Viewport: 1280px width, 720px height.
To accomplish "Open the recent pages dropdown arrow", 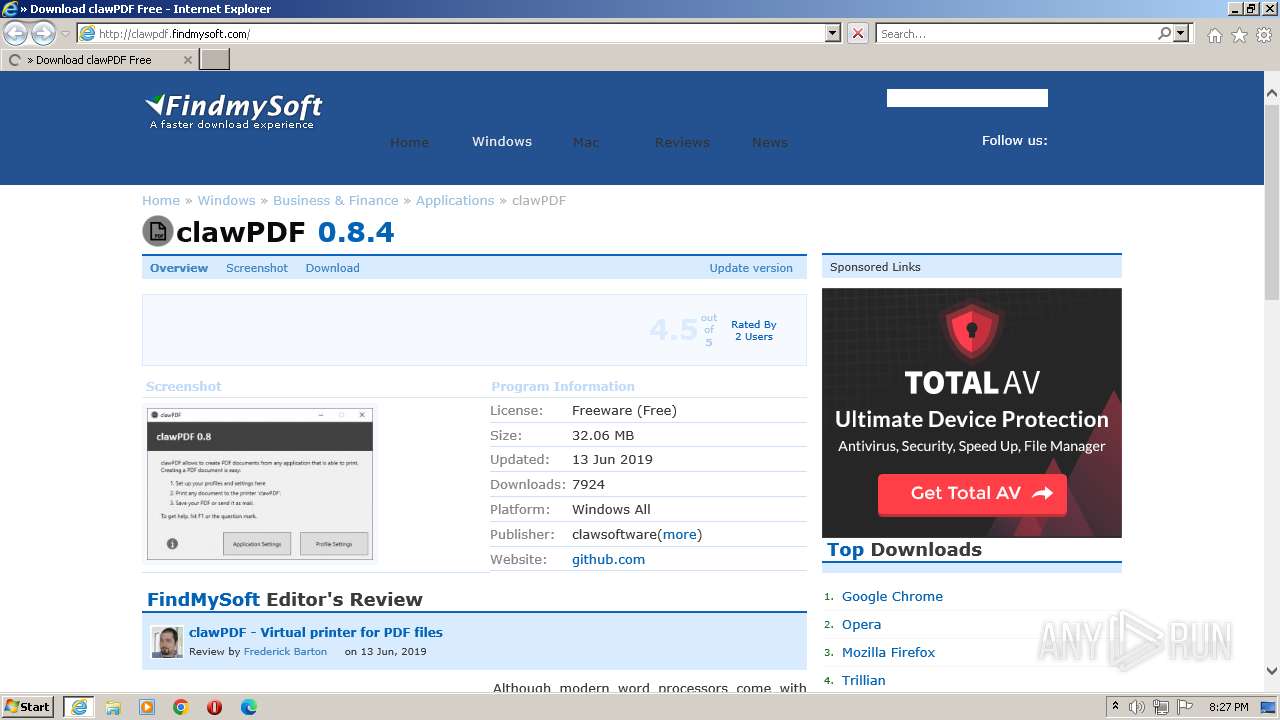I will [65, 34].
